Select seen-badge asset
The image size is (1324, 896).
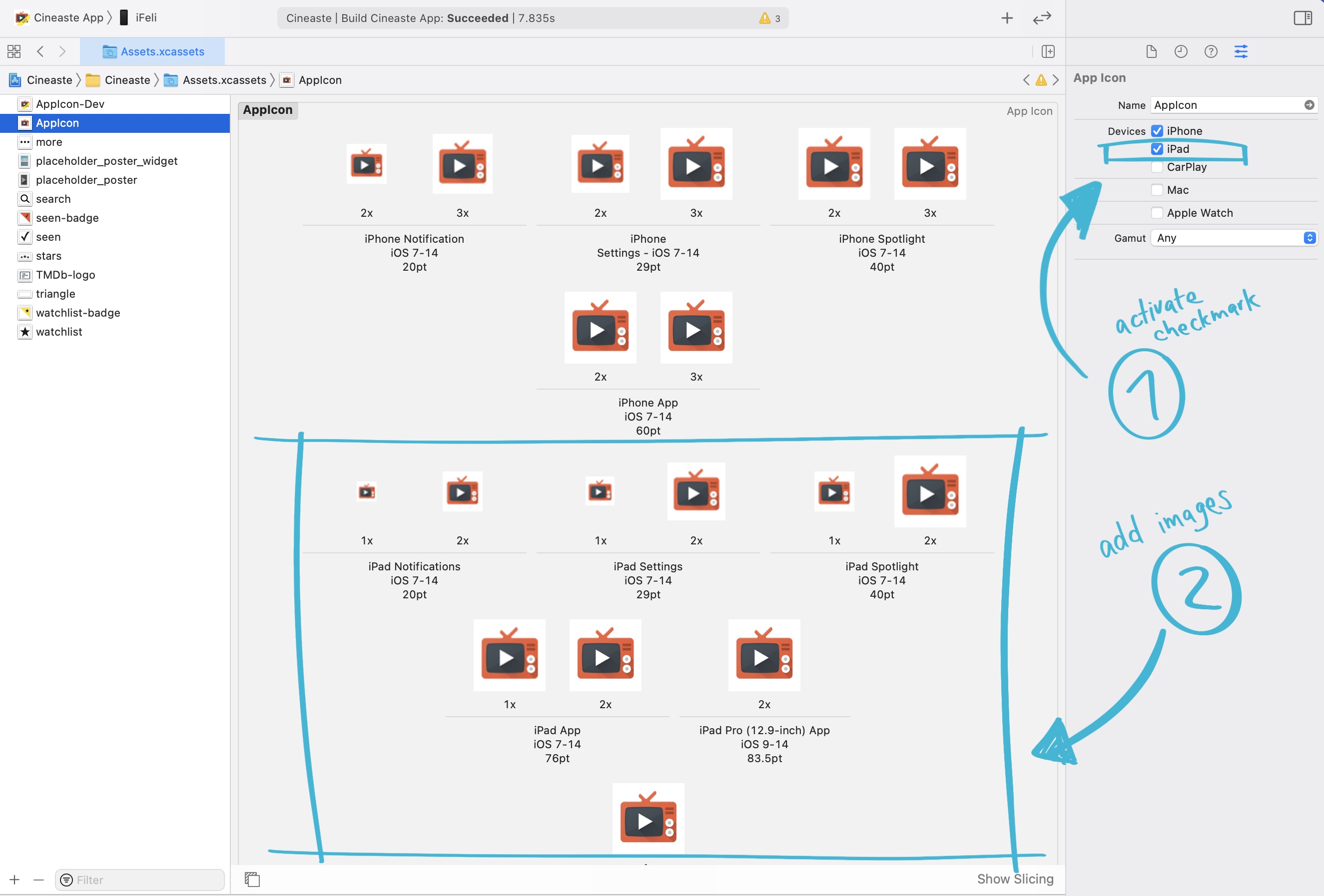click(115, 218)
